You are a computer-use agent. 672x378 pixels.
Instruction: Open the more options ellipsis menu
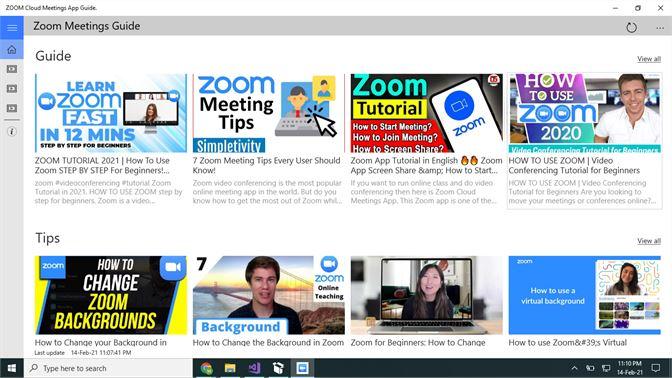coord(660,28)
